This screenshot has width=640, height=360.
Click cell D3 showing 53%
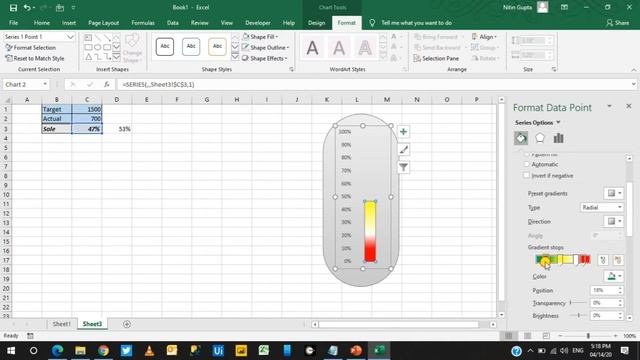(117, 129)
